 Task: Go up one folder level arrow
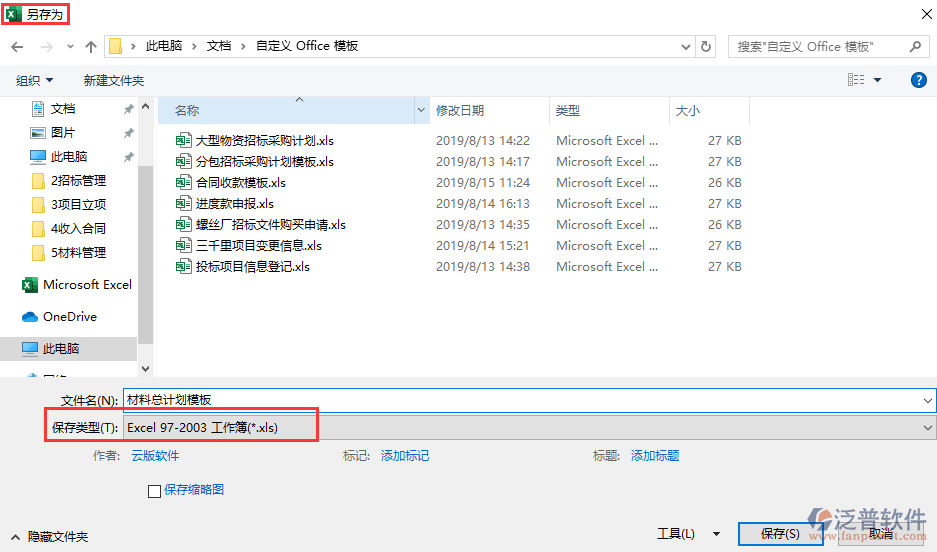coord(91,47)
